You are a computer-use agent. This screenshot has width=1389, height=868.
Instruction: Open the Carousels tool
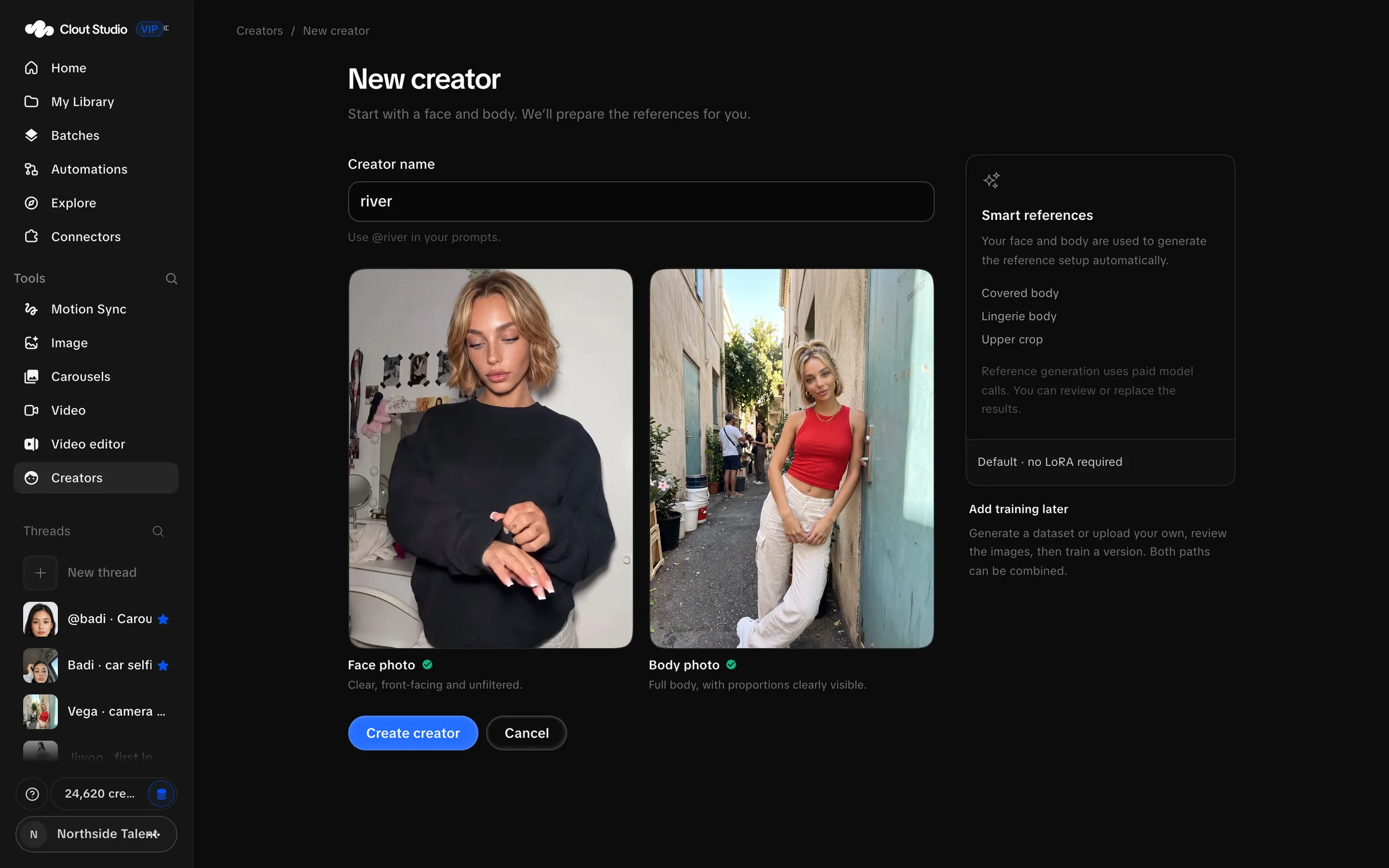[95, 377]
